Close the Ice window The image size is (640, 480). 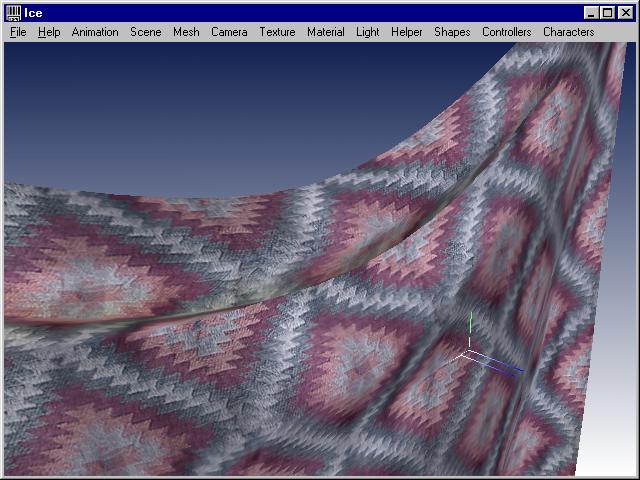point(625,13)
